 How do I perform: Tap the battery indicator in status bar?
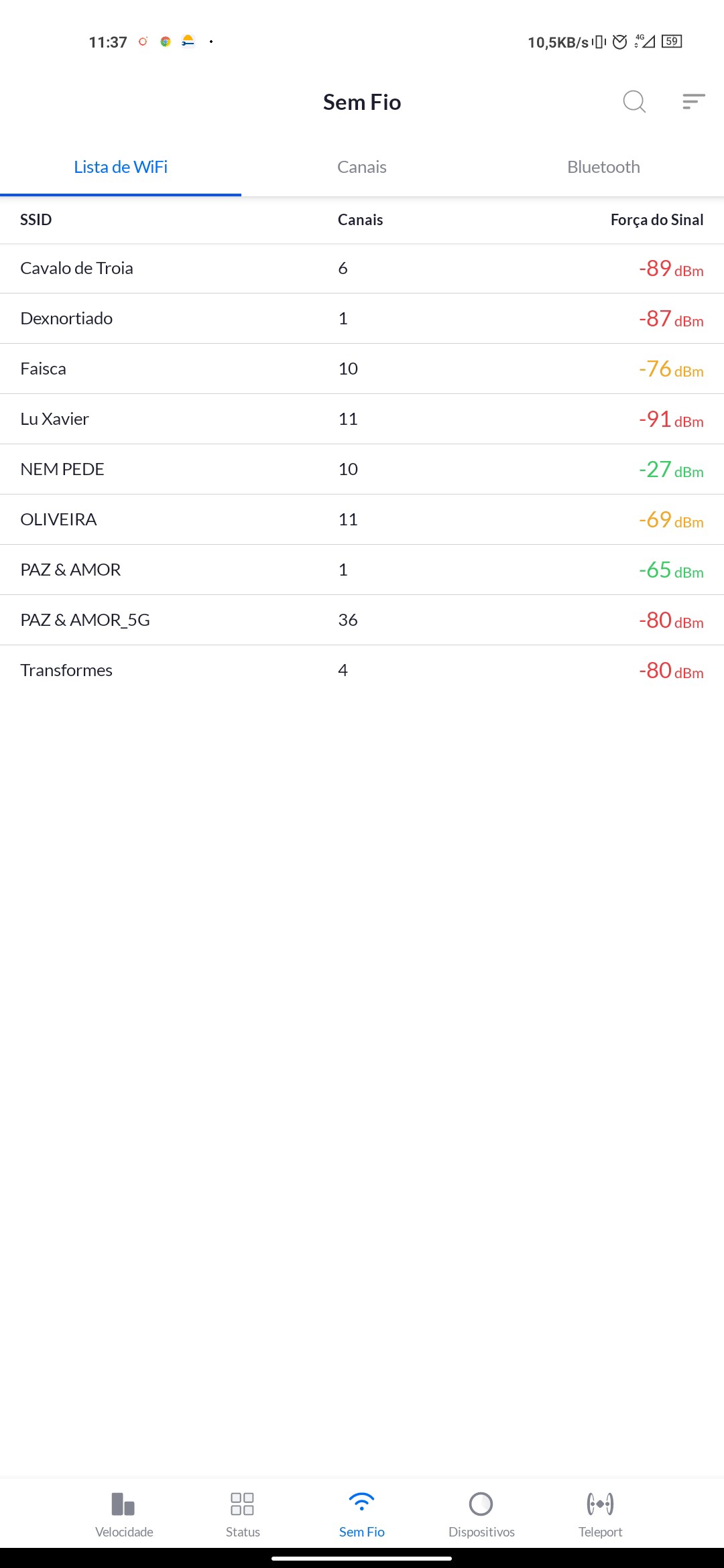[672, 42]
